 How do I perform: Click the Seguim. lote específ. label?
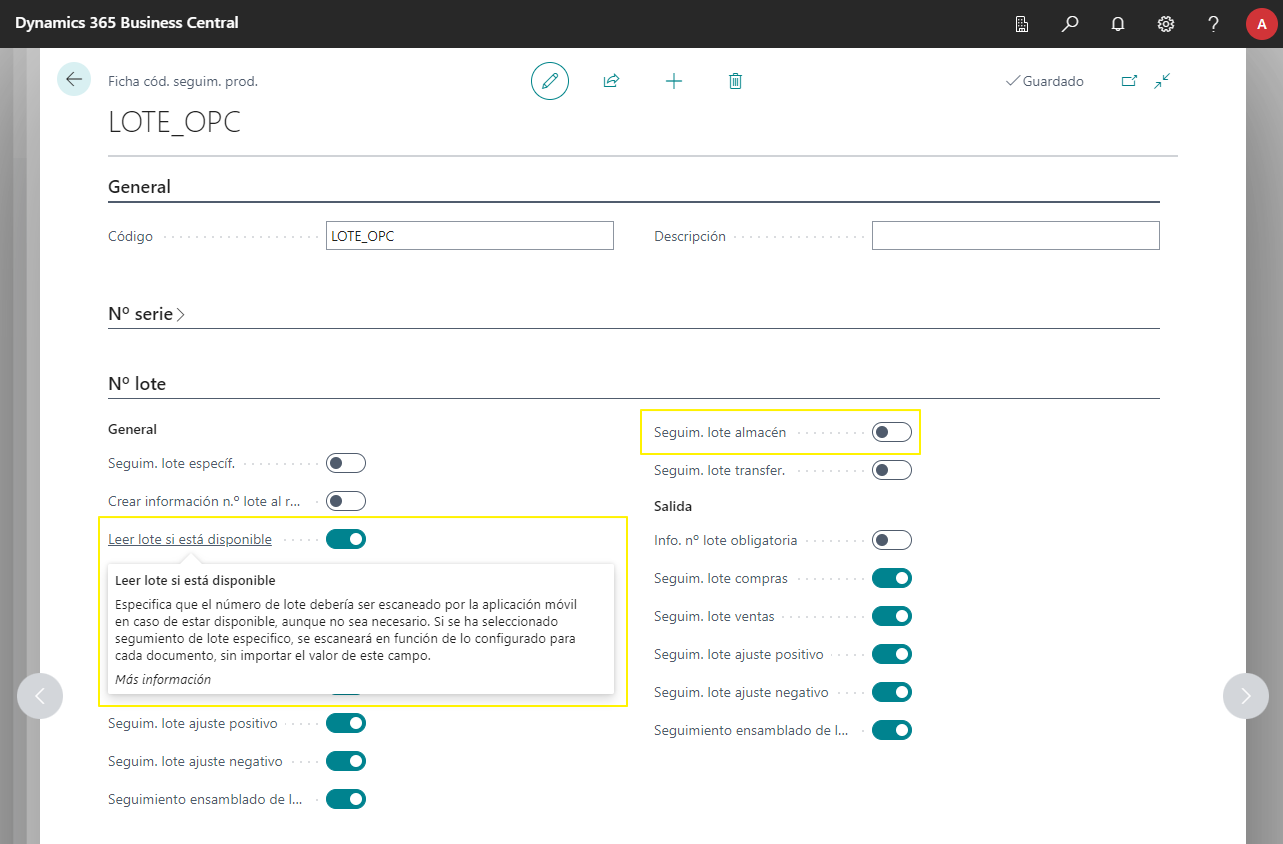click(x=172, y=463)
